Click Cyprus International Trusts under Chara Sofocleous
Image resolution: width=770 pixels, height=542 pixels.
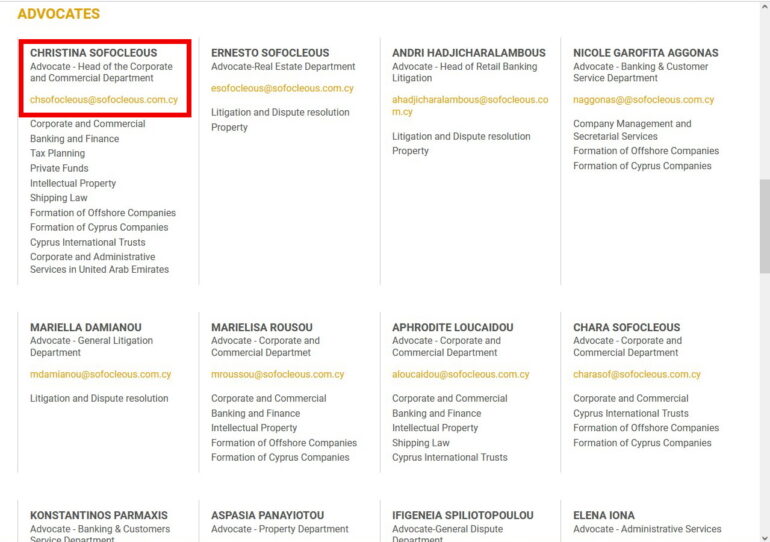tap(631, 413)
